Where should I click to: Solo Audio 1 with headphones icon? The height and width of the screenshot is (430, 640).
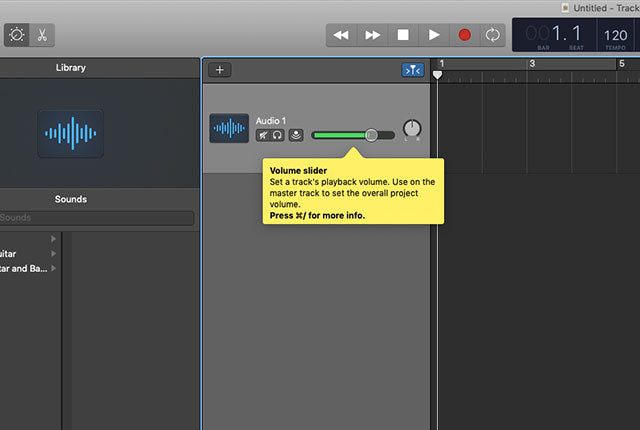pyautogui.click(x=277, y=135)
